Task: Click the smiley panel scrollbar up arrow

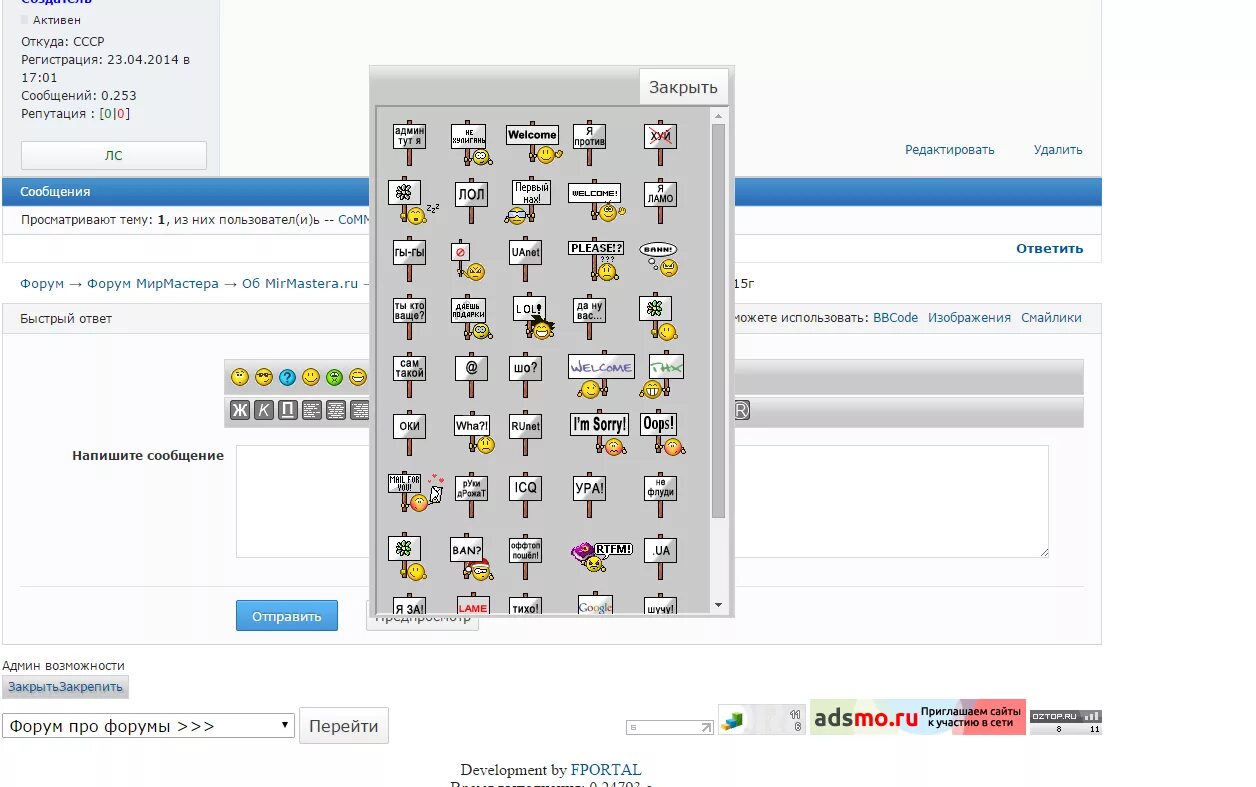Action: 718,115
